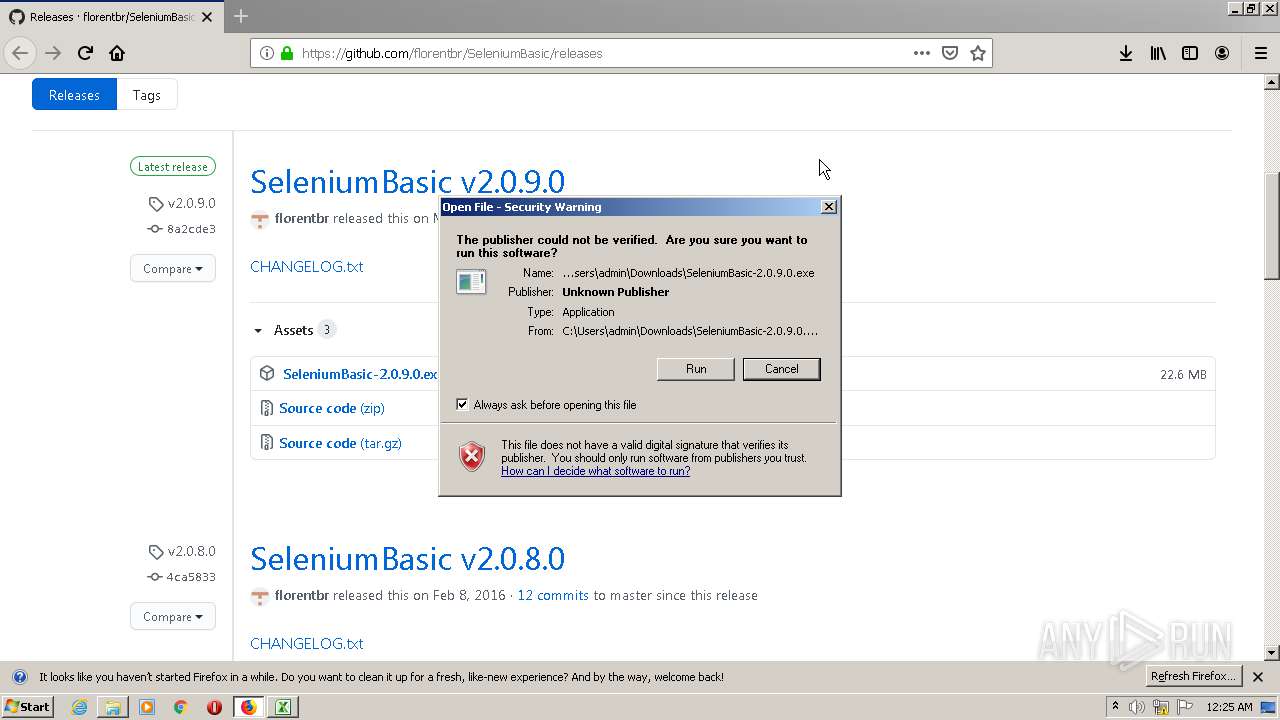This screenshot has height=720, width=1280.
Task: Open the SeleniumBasic v2.0.8.0 release title
Action: pyautogui.click(x=407, y=558)
